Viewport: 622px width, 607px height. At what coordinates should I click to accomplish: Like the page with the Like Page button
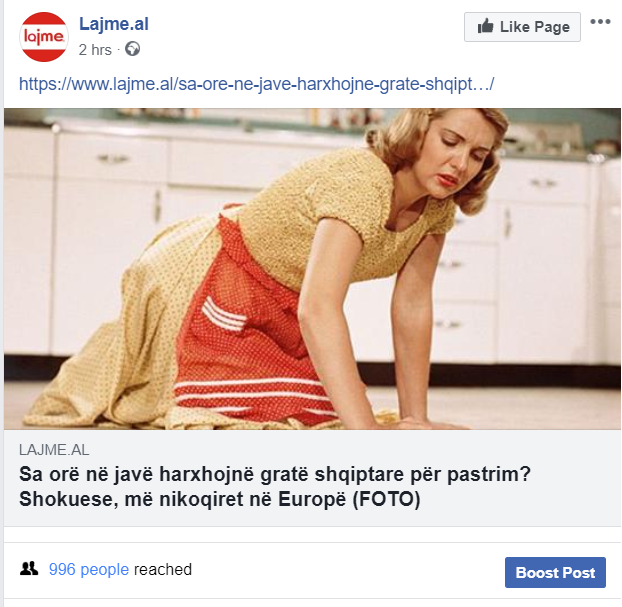(x=522, y=27)
